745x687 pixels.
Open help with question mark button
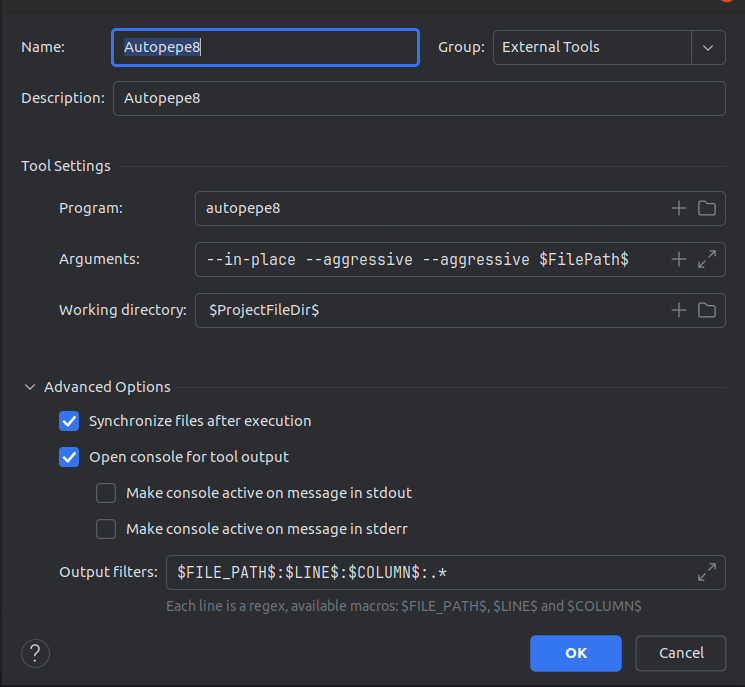point(35,653)
